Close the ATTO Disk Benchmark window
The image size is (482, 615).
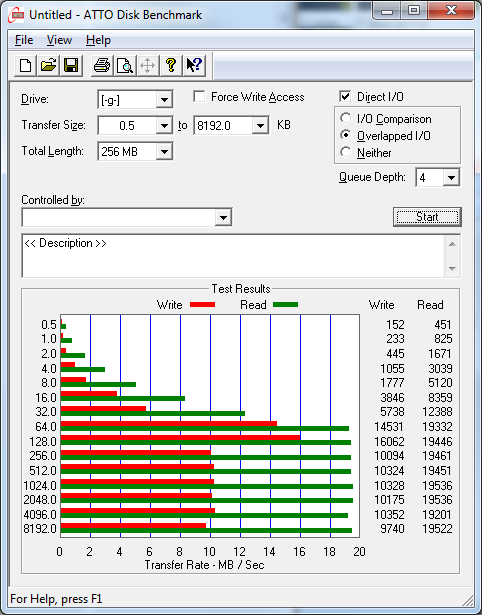tap(451, 11)
